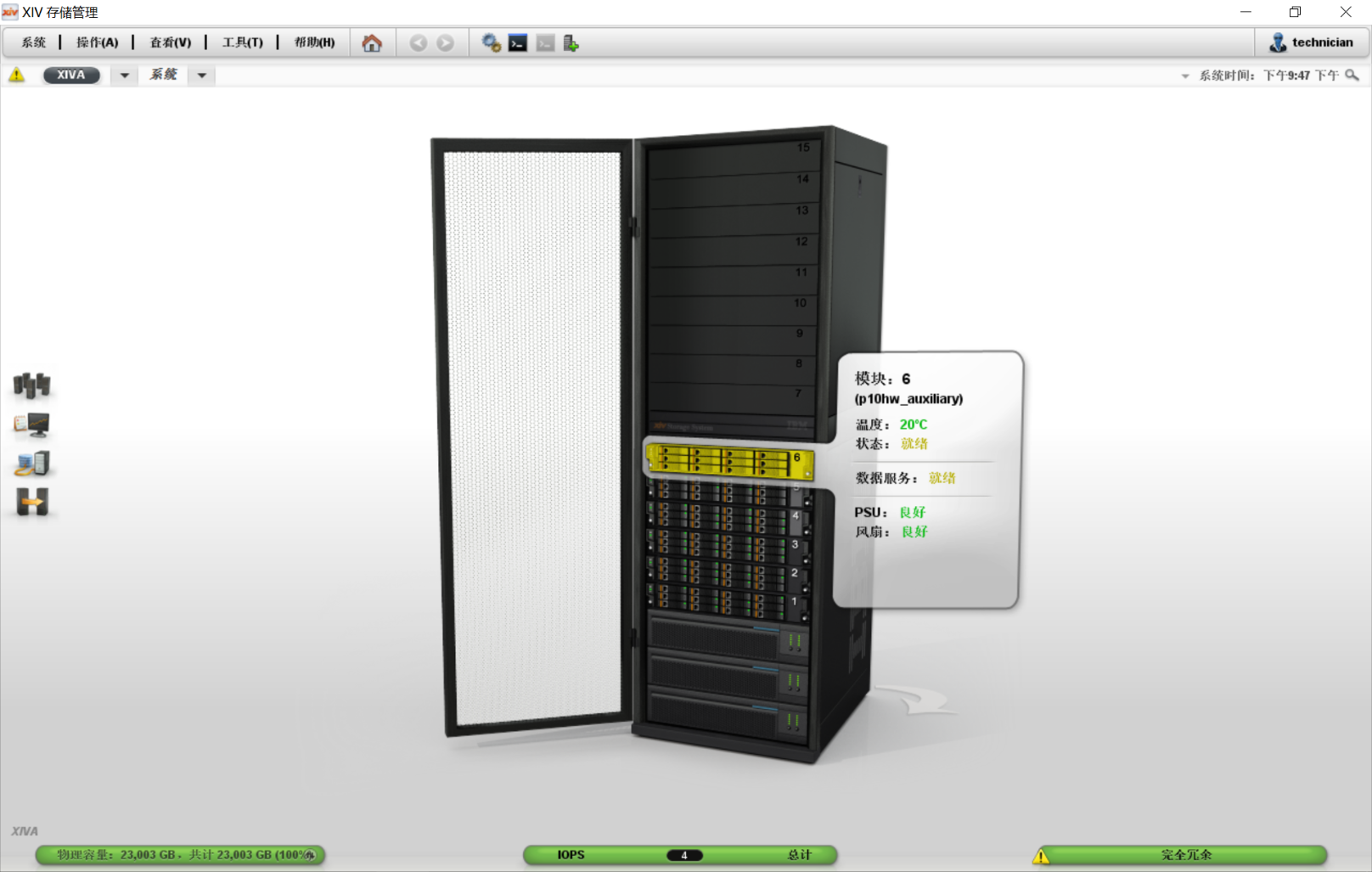
Task: Click the add system icon with green plus
Action: click(571, 43)
